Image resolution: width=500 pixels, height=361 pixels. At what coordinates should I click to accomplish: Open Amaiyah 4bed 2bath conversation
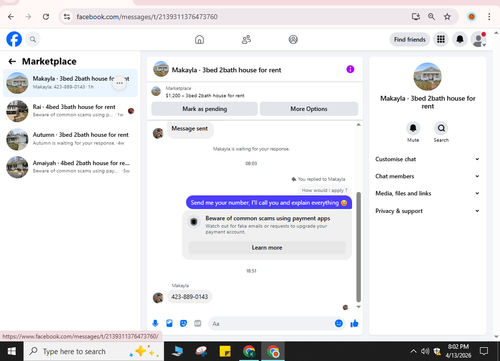point(70,167)
